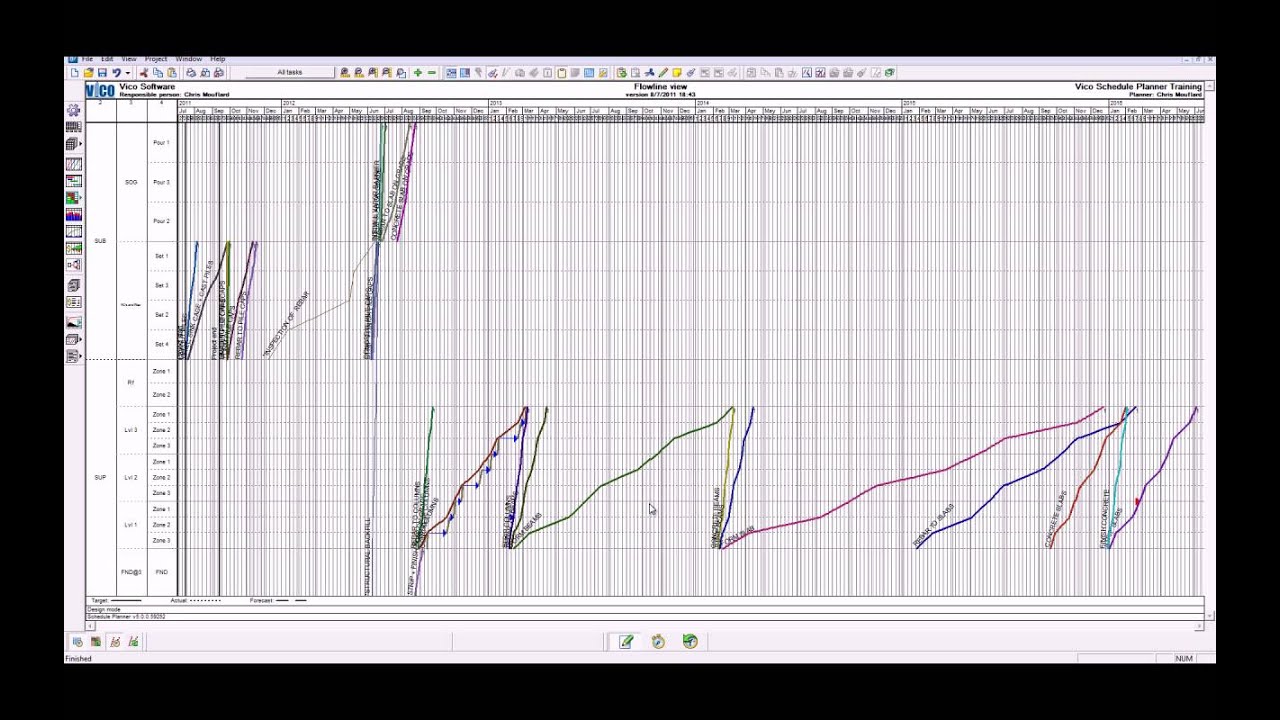1280x720 pixels.
Task: Click the clock icon at bottom center
Action: [658, 642]
